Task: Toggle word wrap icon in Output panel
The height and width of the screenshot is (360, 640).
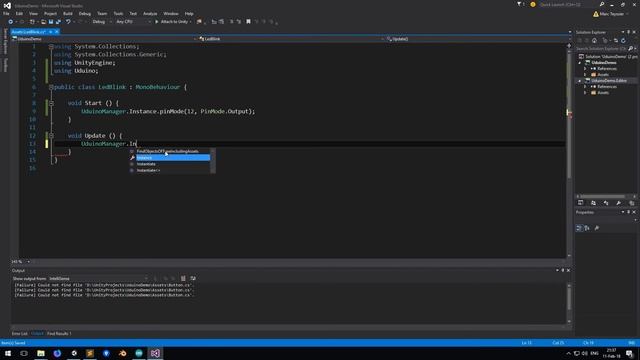Action: click(x=193, y=278)
